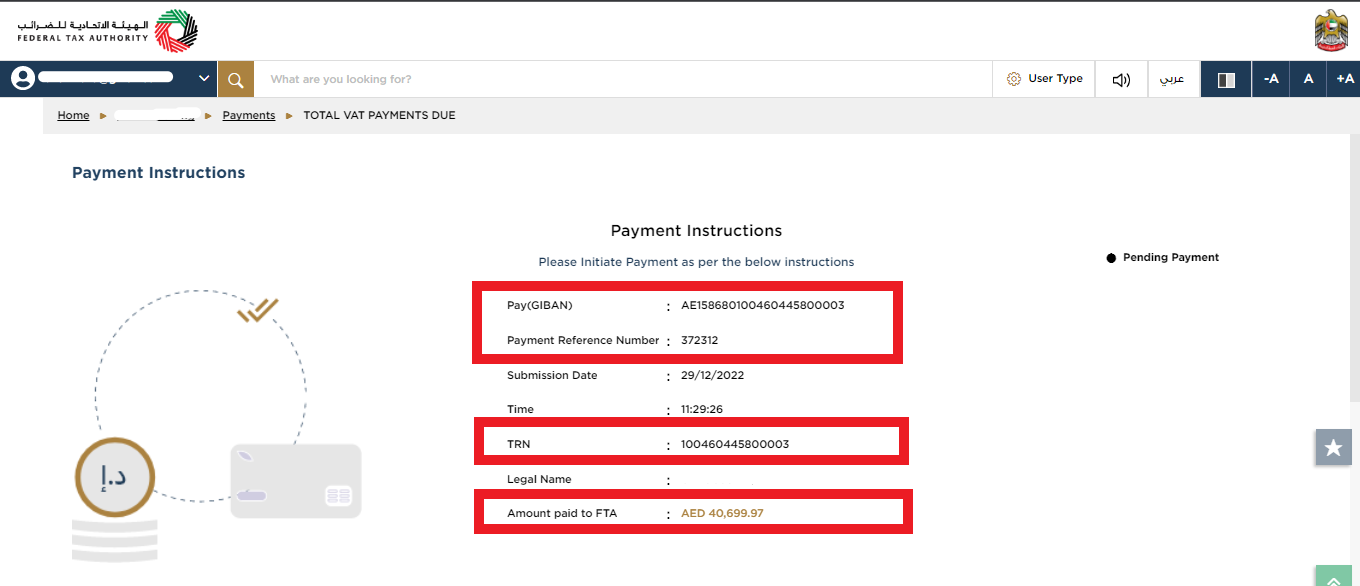The width and height of the screenshot is (1360, 586).
Task: Go to Home breadcrumb link
Action: tap(73, 115)
